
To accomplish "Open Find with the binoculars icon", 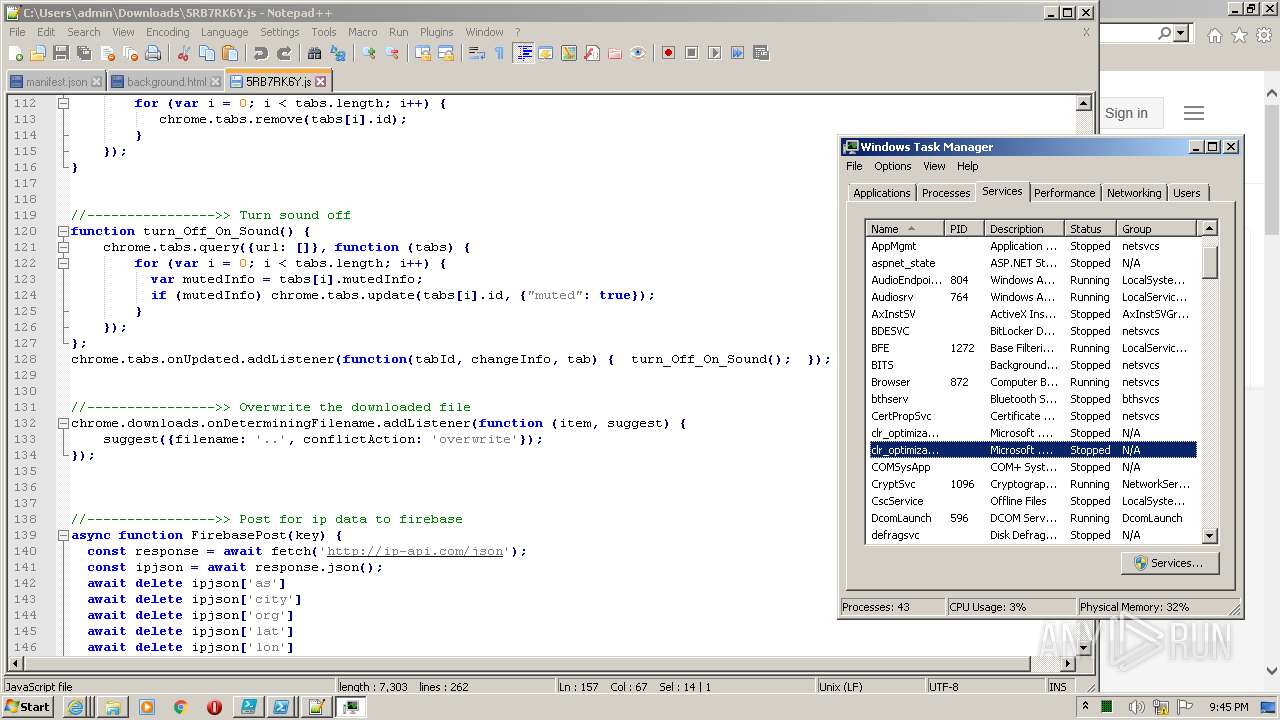I will pos(315,53).
